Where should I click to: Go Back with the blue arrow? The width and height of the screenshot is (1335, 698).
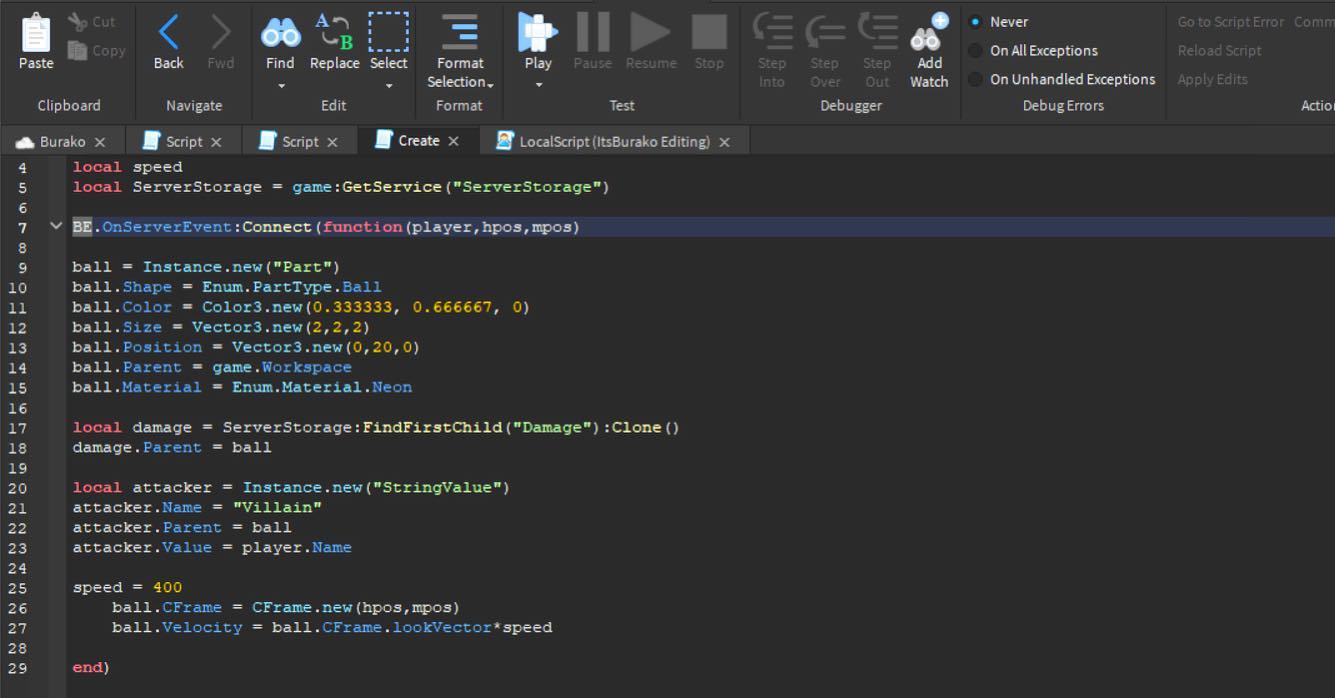click(169, 32)
